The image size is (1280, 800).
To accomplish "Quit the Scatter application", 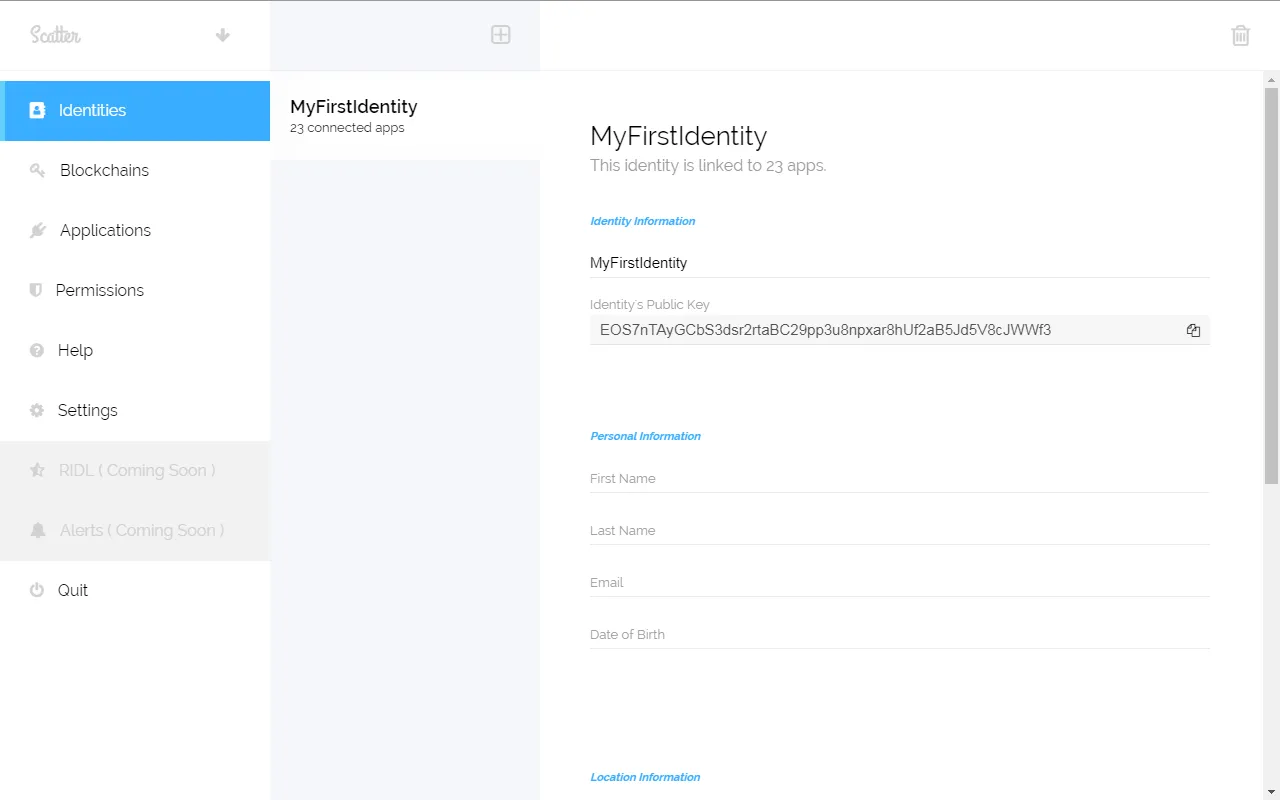I will coord(135,591).
